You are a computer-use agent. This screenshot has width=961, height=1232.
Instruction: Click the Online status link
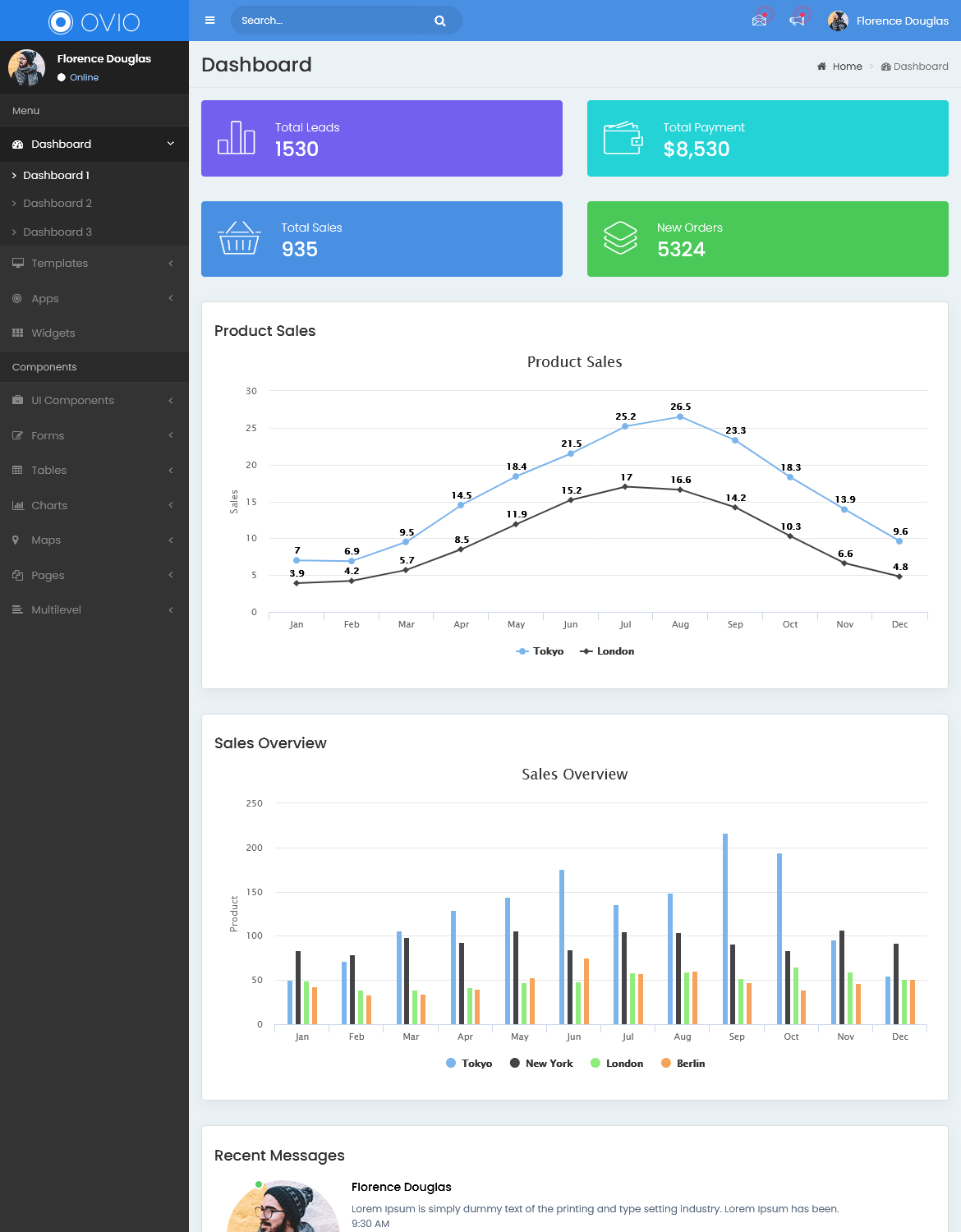(x=84, y=77)
